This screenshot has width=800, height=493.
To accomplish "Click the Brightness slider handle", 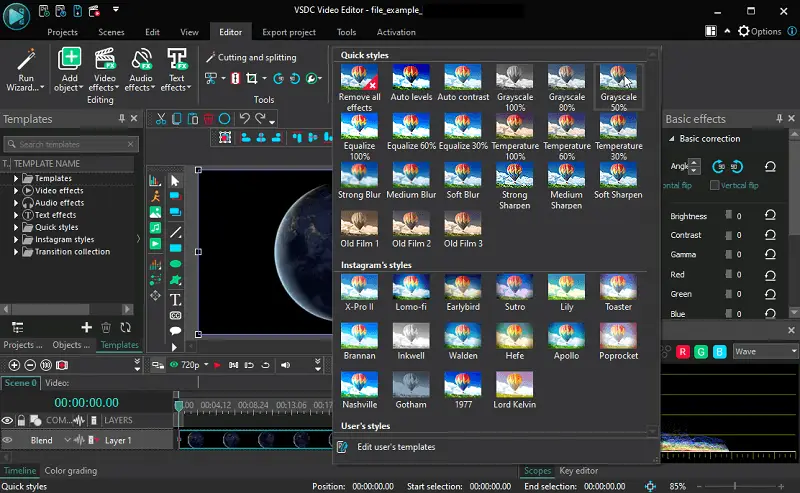I will tap(729, 215).
